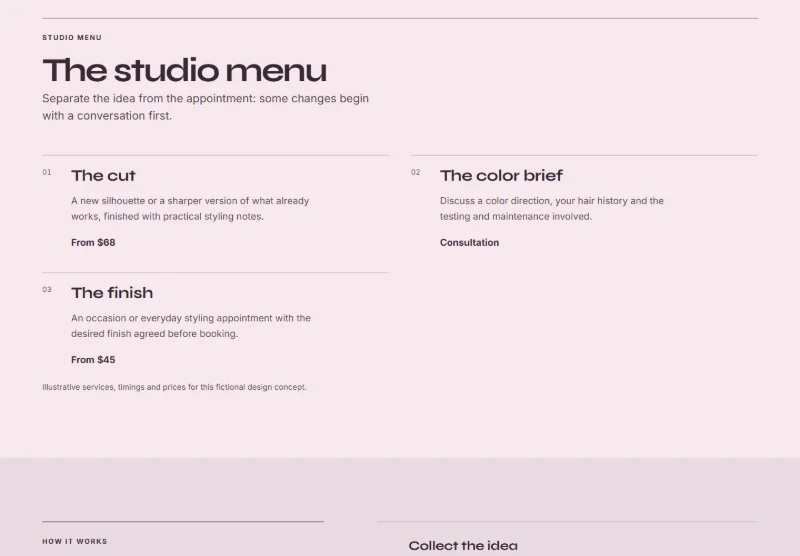Select 'The finish' service title
This screenshot has width=800, height=556.
[x=112, y=293]
